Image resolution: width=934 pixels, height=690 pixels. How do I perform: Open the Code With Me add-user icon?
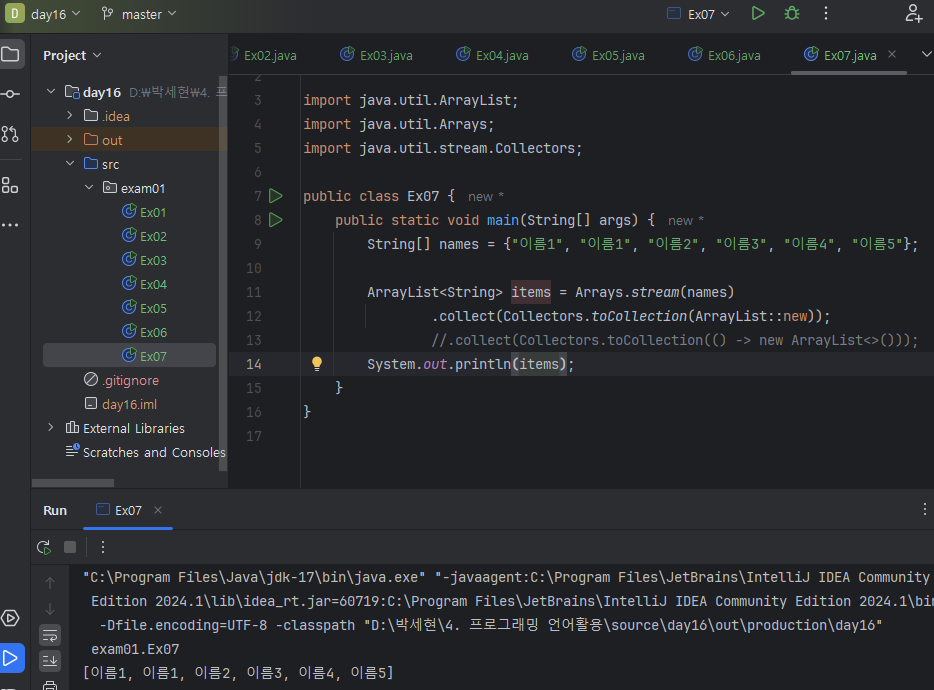[913, 14]
